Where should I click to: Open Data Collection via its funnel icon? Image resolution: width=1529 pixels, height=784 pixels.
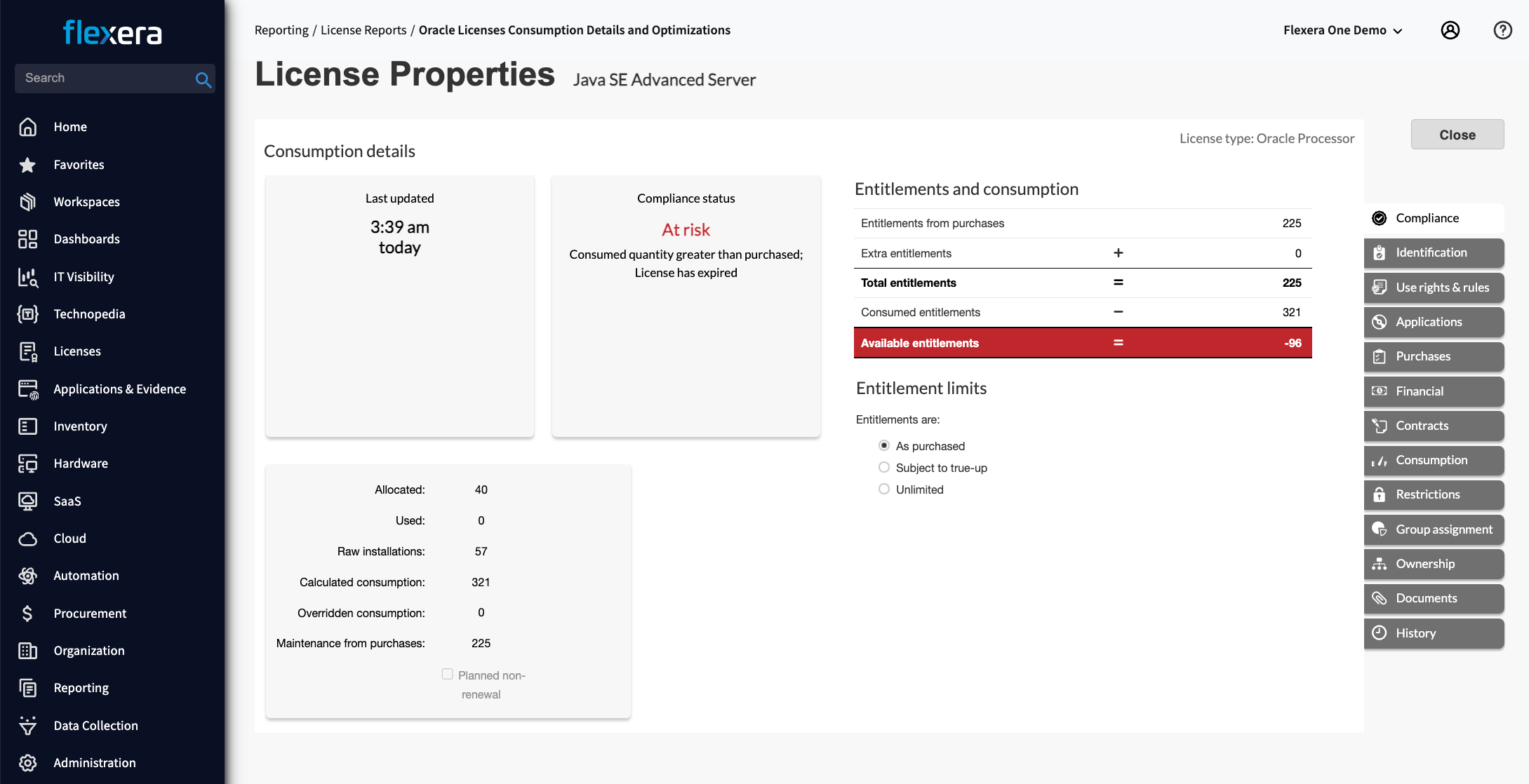pos(28,725)
